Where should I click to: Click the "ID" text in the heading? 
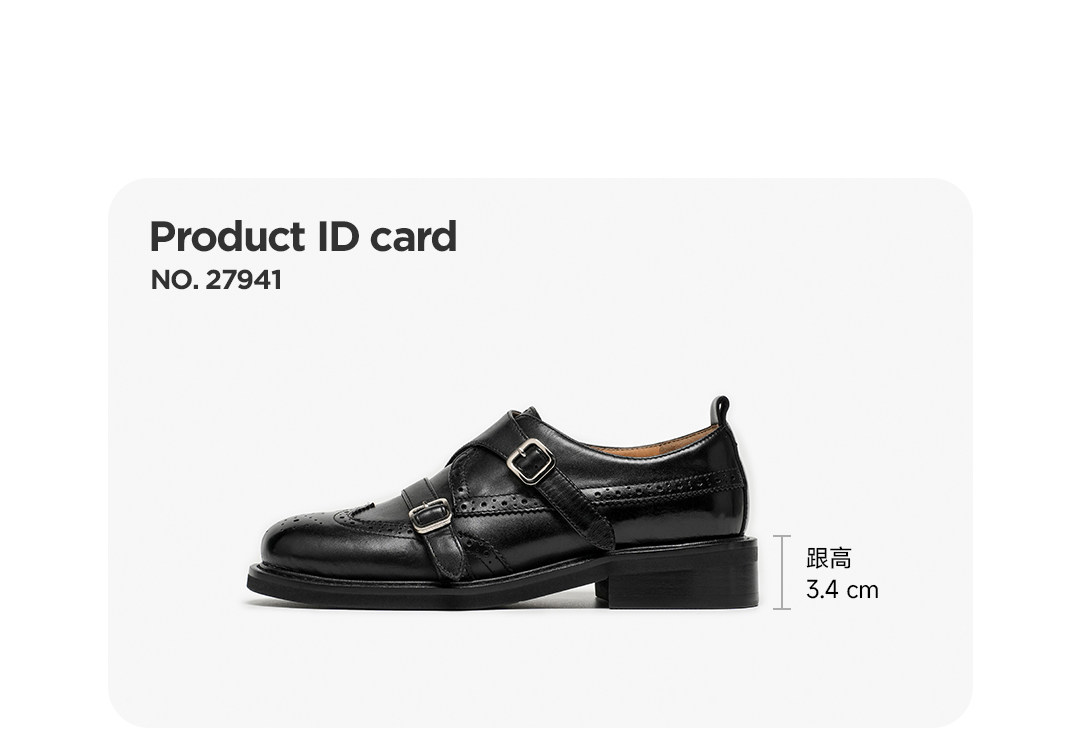[x=338, y=237]
